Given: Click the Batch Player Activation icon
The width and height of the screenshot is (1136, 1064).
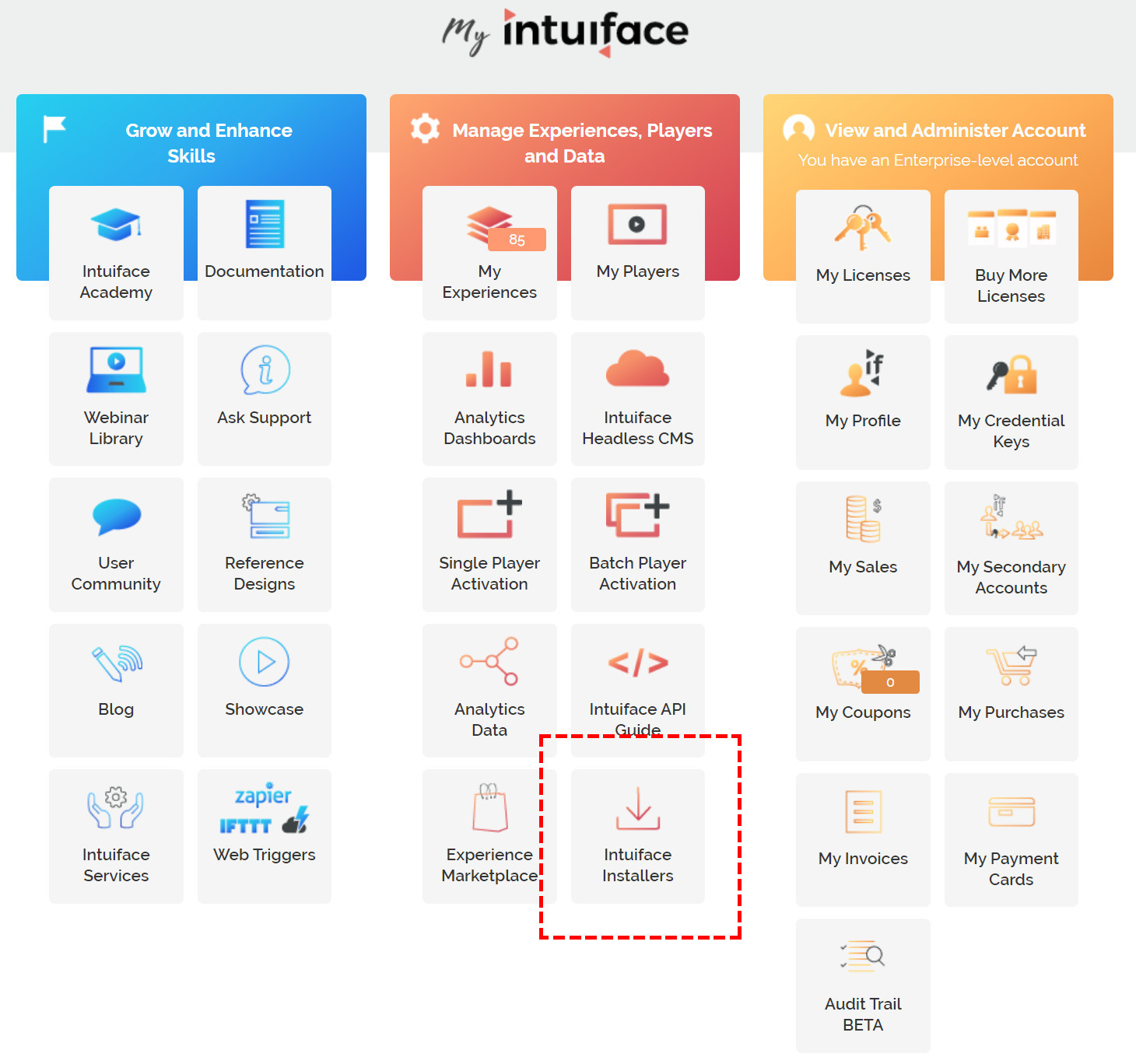Looking at the screenshot, I should coord(638,515).
